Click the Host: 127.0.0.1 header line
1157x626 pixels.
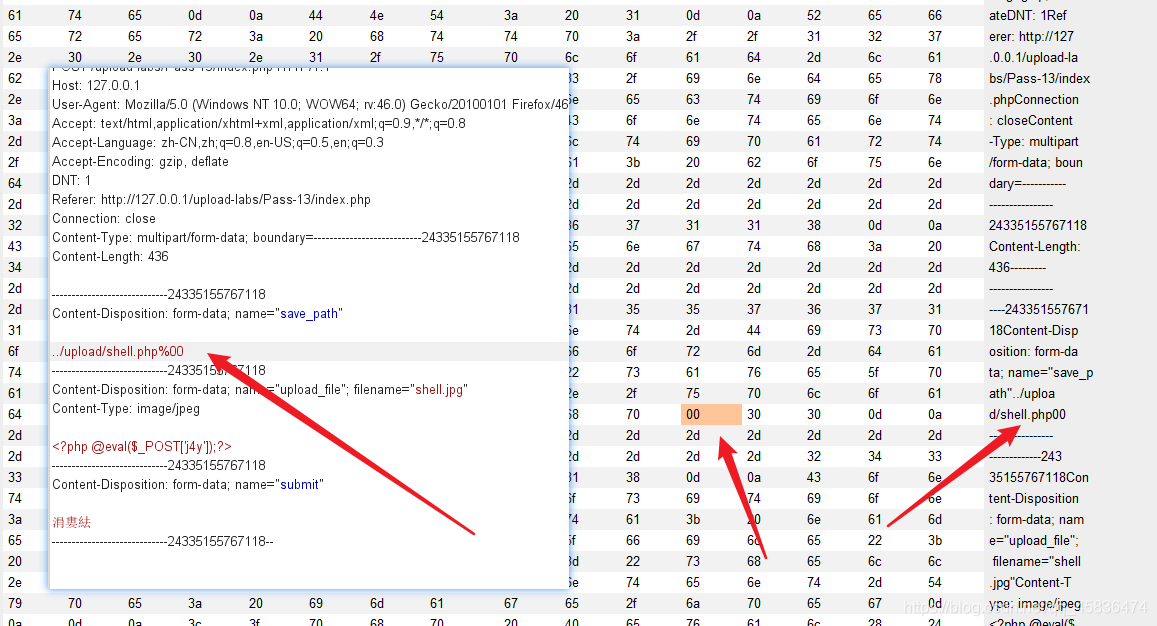coord(96,85)
